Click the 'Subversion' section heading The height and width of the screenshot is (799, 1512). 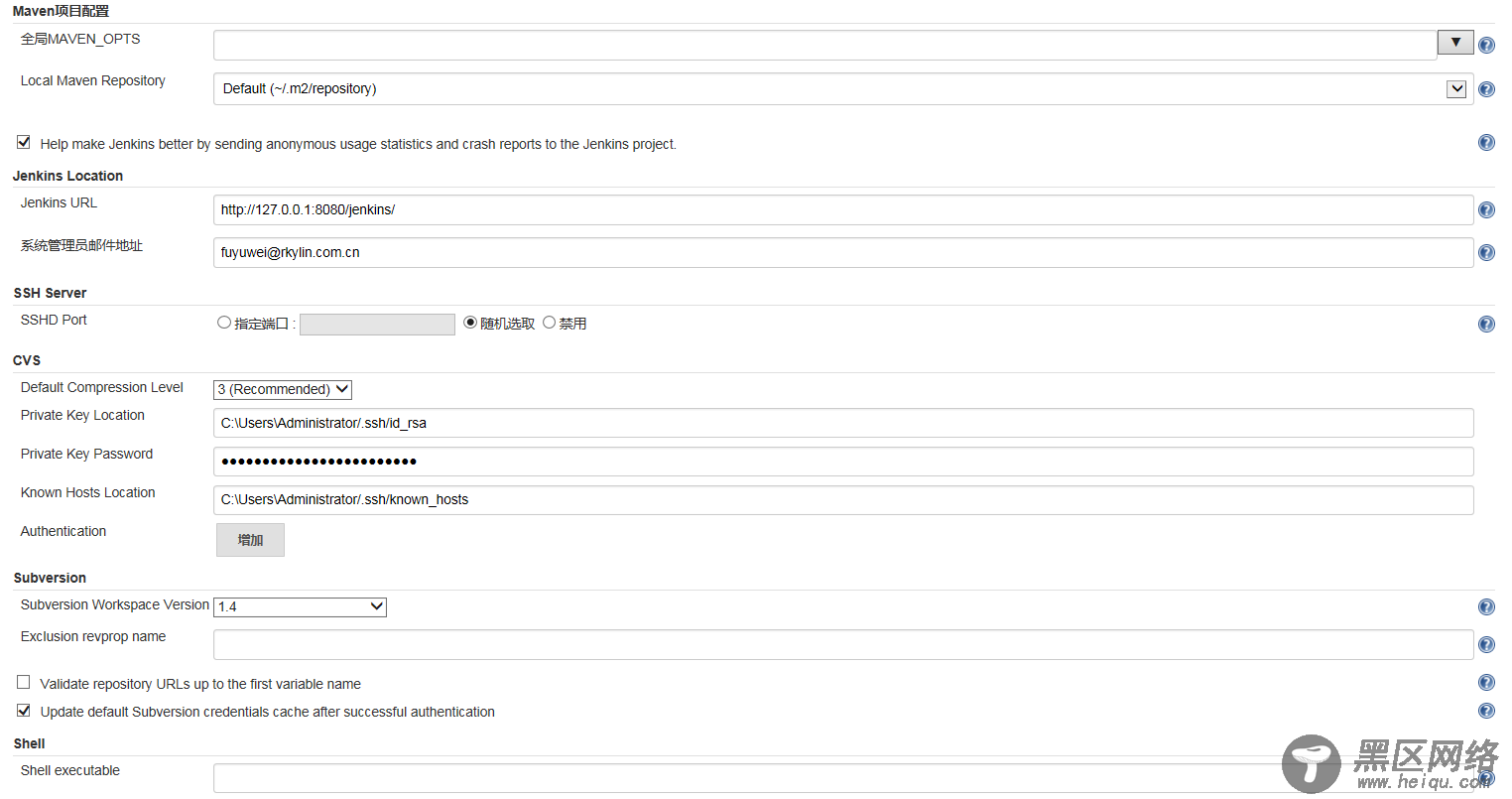(50, 578)
